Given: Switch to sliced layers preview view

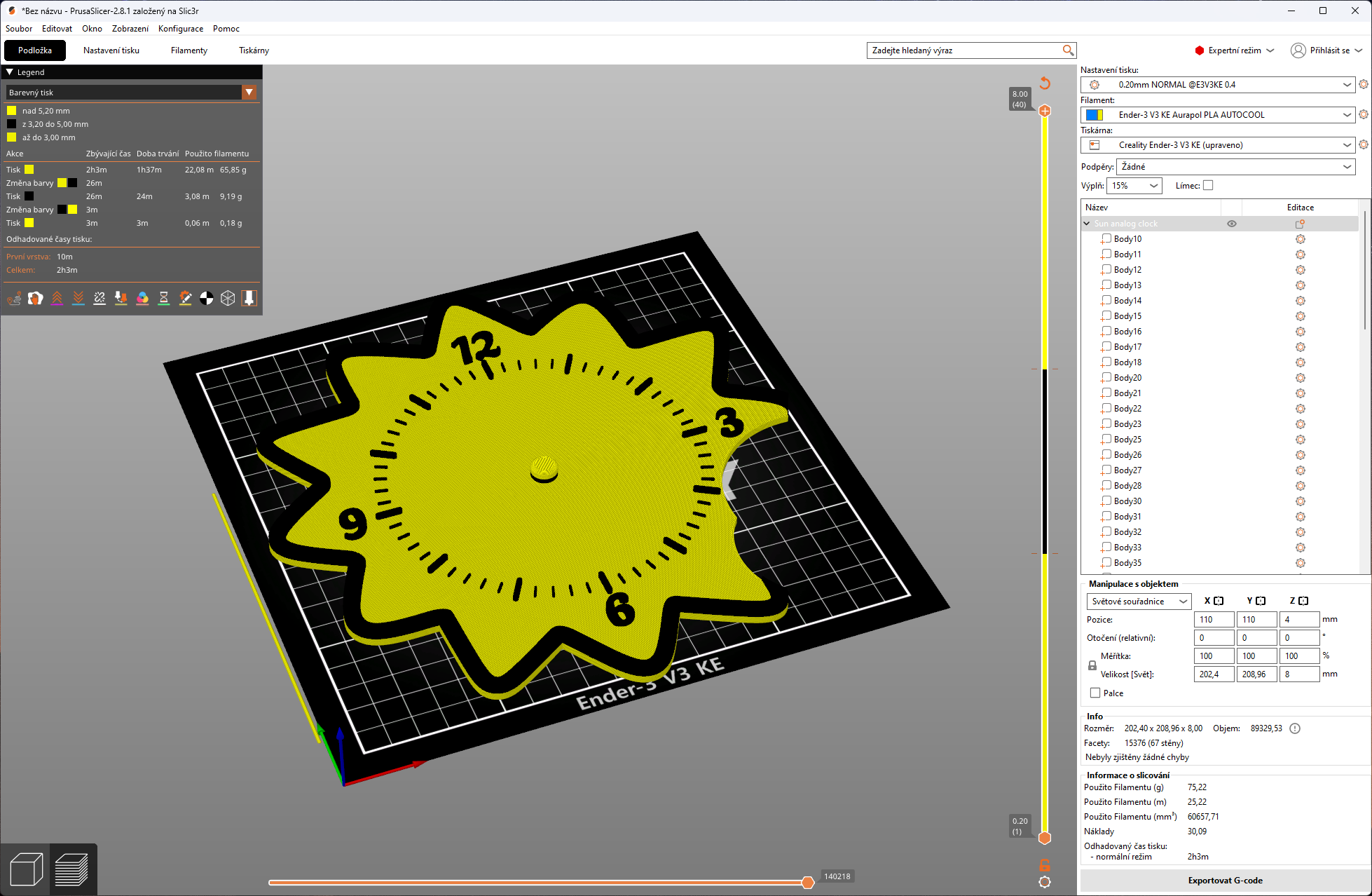Looking at the screenshot, I should tap(71, 869).
